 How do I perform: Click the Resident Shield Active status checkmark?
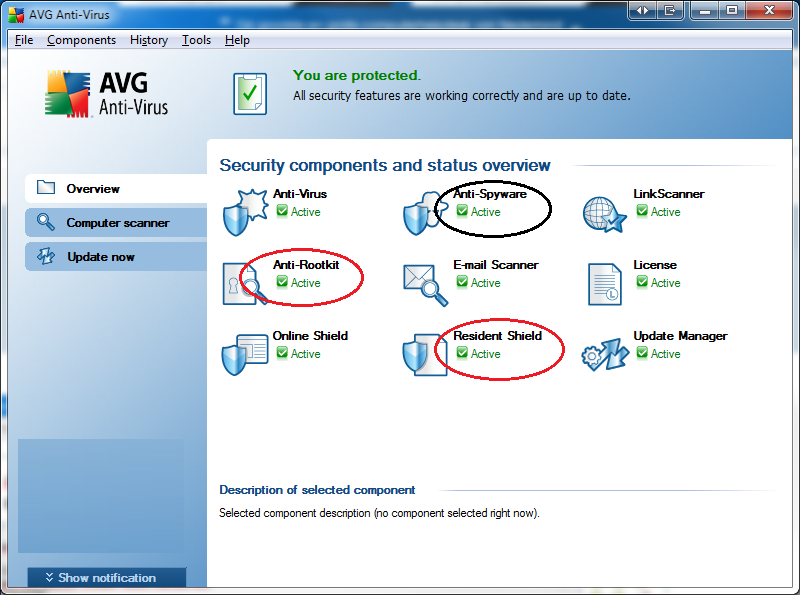click(x=462, y=353)
